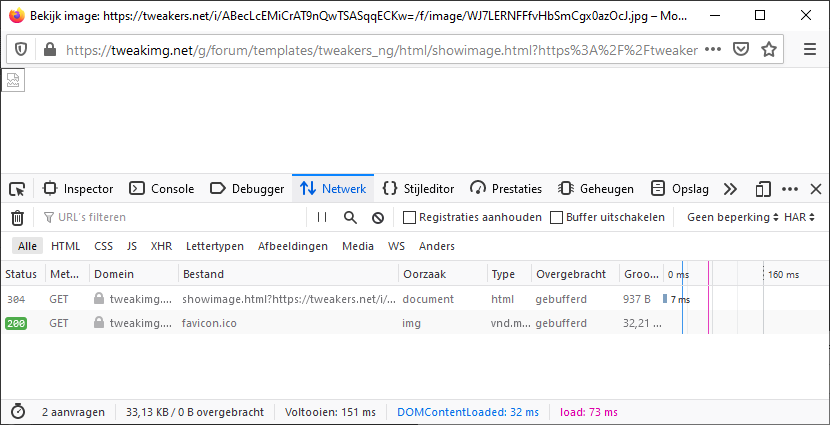
Task: Open network search magnifier icon
Action: (x=350, y=218)
